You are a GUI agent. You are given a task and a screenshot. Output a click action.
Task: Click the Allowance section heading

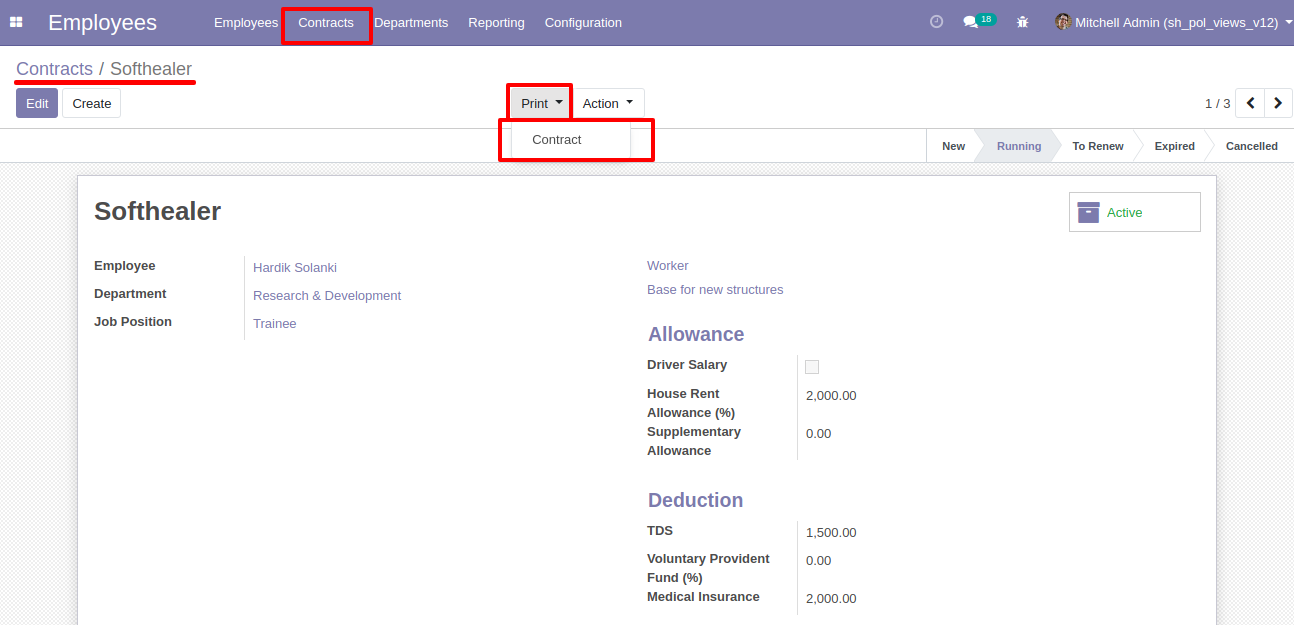coord(696,334)
